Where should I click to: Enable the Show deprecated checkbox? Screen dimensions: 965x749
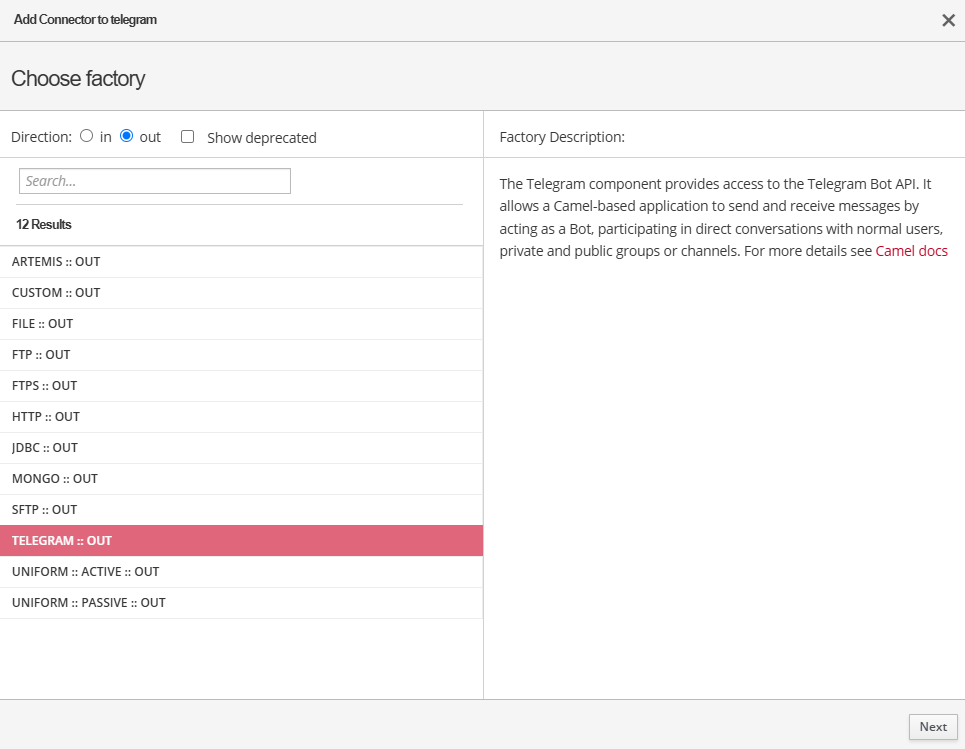click(187, 137)
